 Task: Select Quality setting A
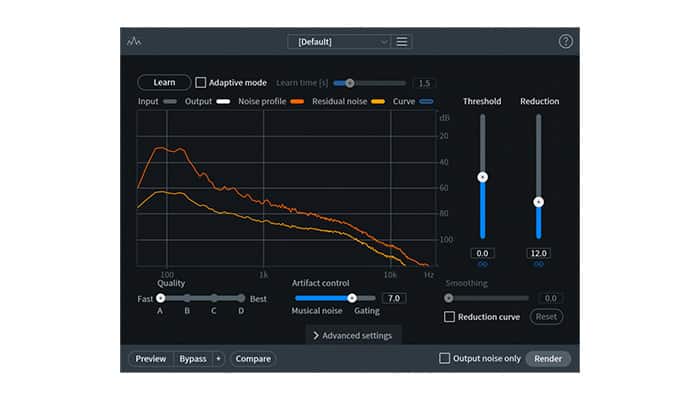point(160,298)
